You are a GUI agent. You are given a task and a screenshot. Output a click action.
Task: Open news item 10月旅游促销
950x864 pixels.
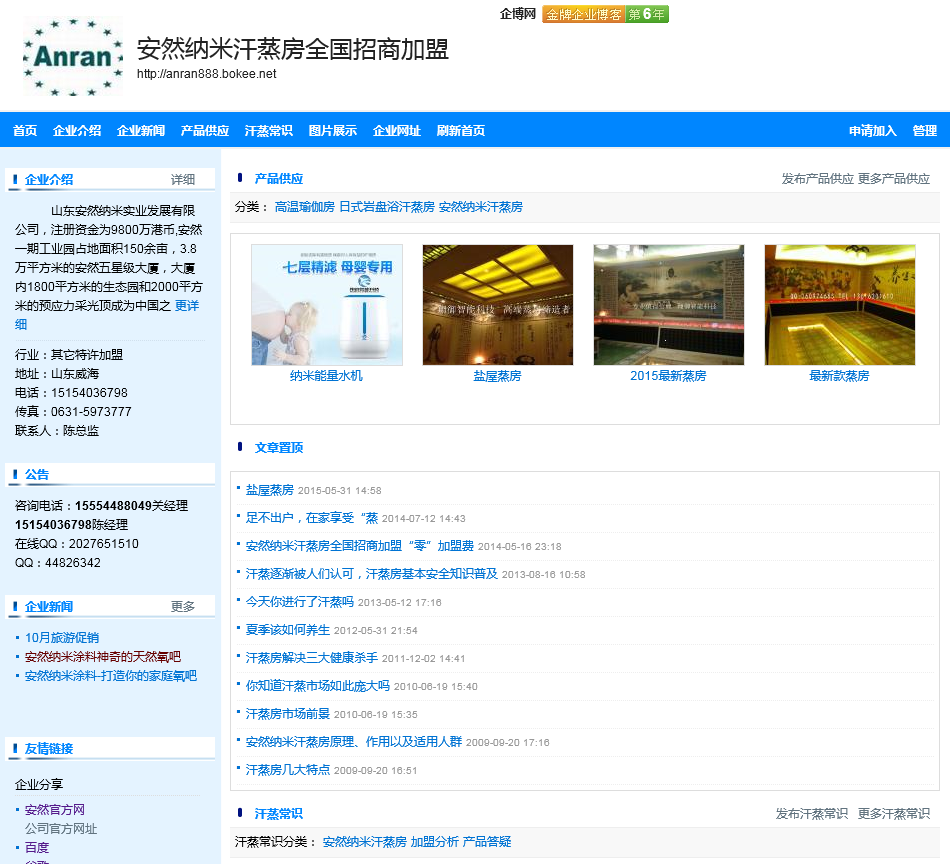click(62, 637)
